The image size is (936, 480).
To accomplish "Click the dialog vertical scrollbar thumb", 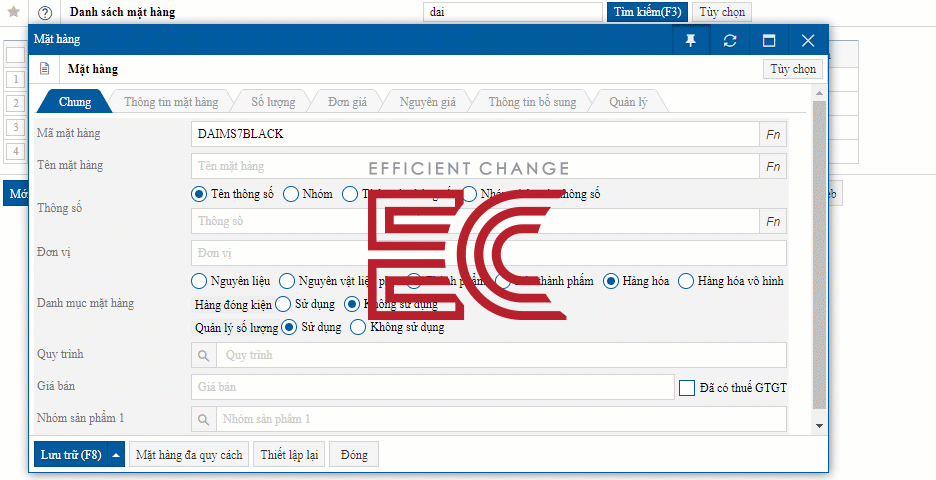I will [x=820, y=255].
